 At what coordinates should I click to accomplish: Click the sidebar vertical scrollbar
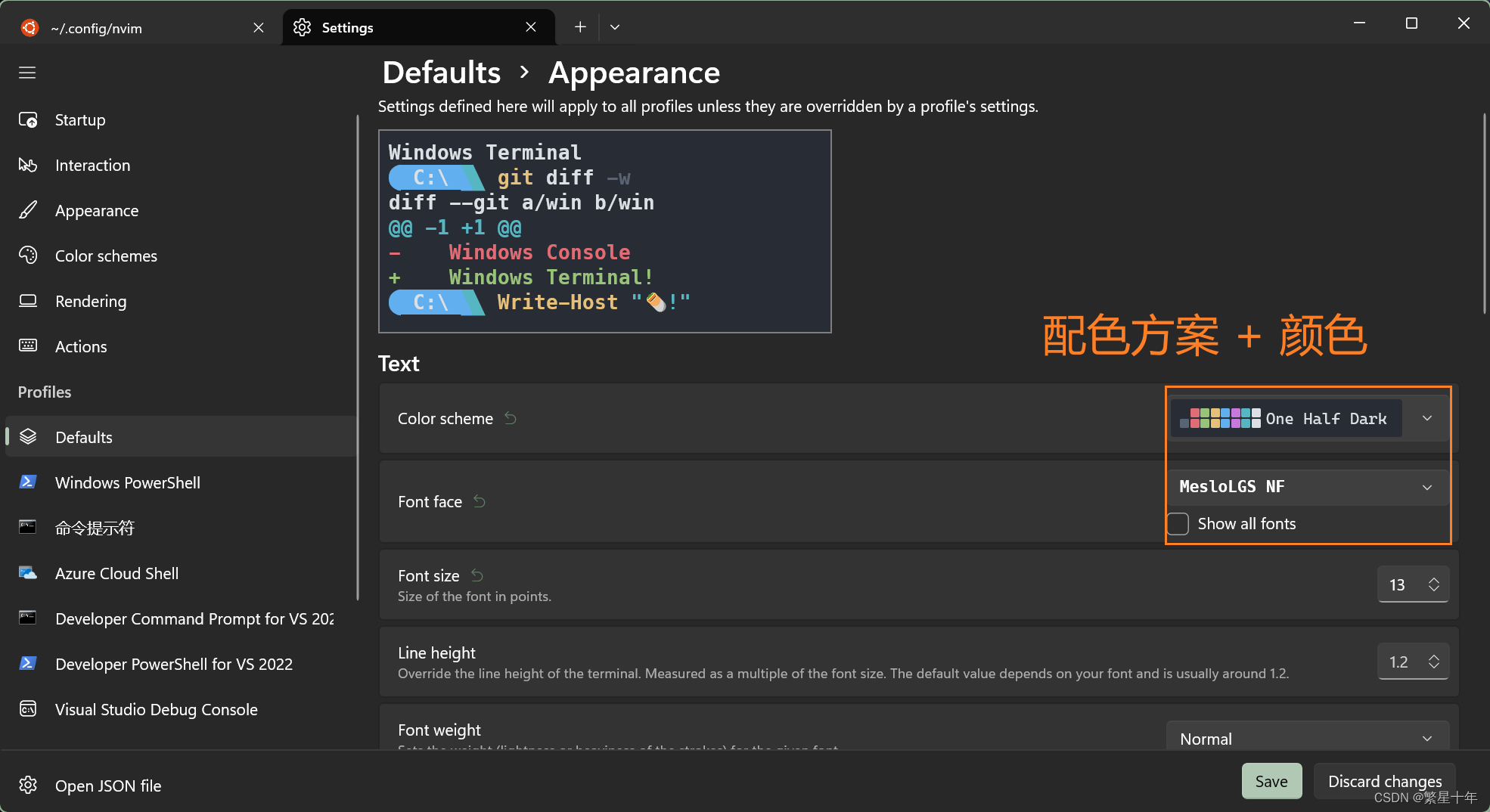[x=357, y=357]
